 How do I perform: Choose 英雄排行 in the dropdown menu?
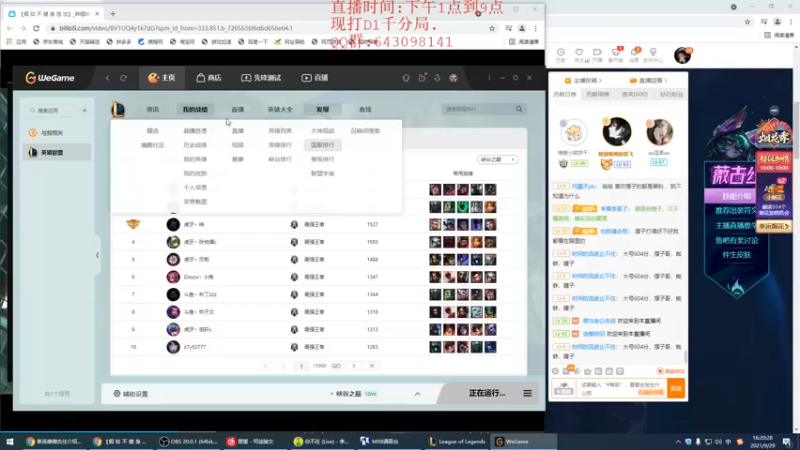280,145
